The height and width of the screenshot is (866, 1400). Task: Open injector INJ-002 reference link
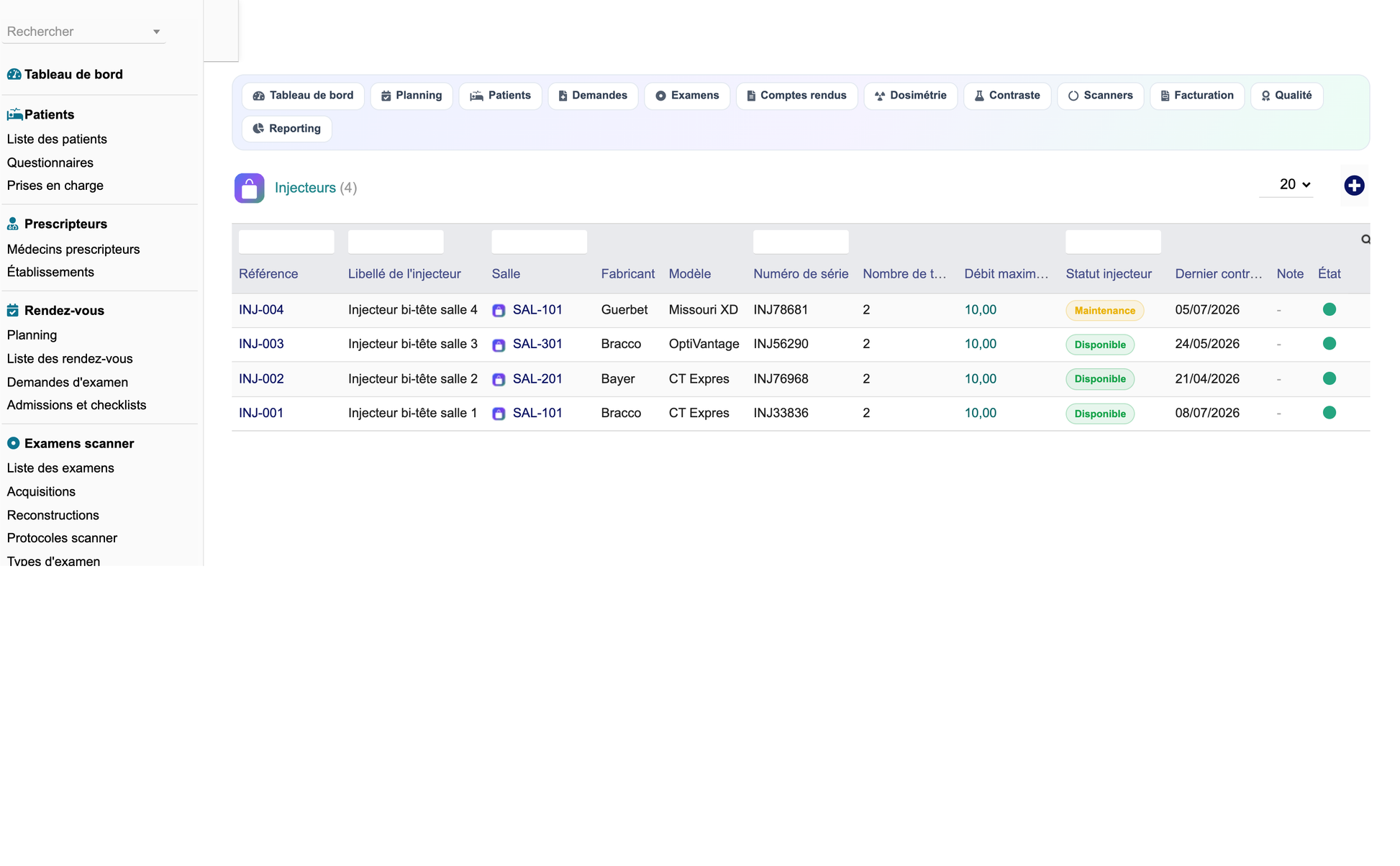tap(261, 379)
